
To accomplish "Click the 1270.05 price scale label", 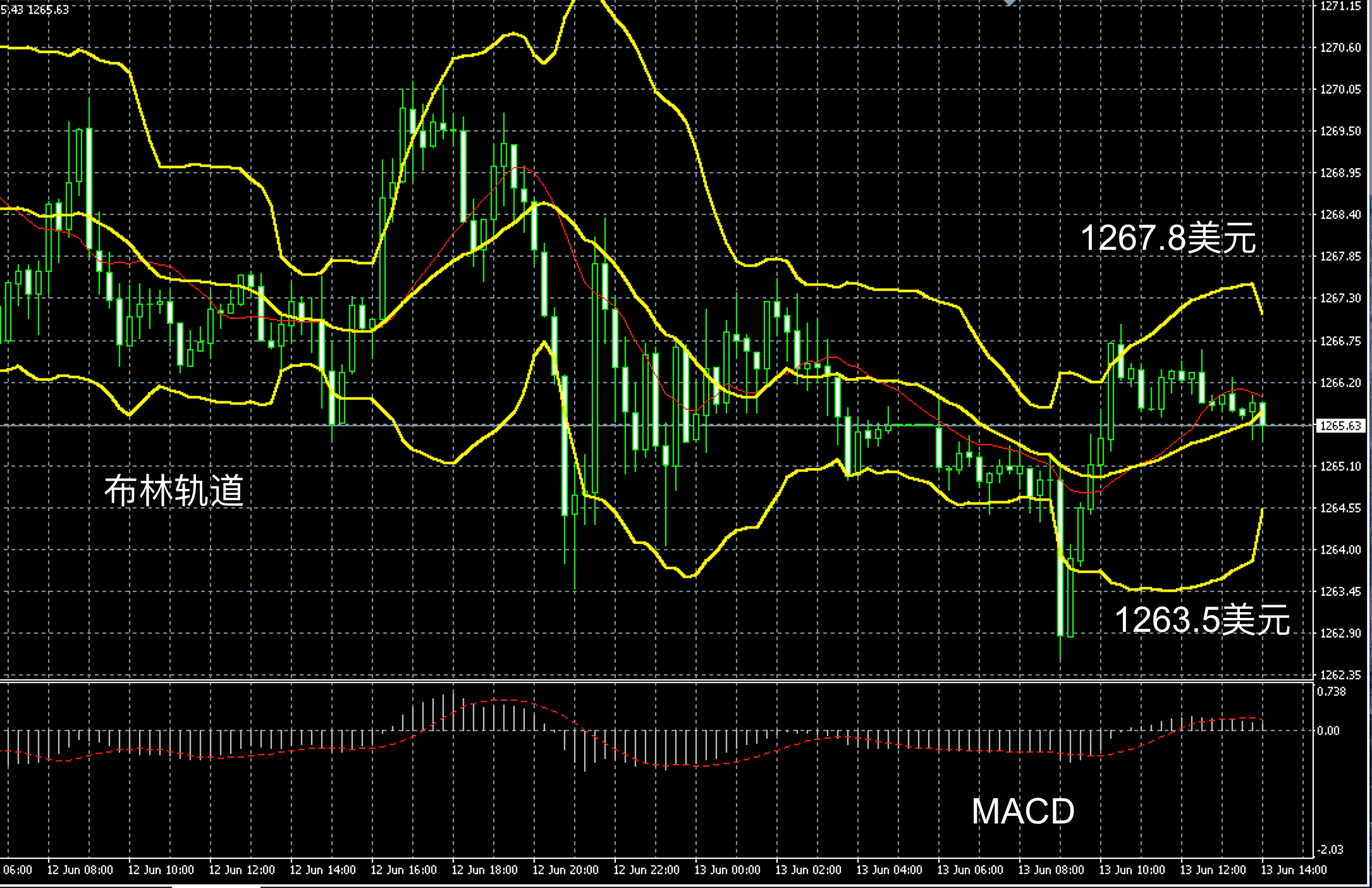I will coord(1340,90).
